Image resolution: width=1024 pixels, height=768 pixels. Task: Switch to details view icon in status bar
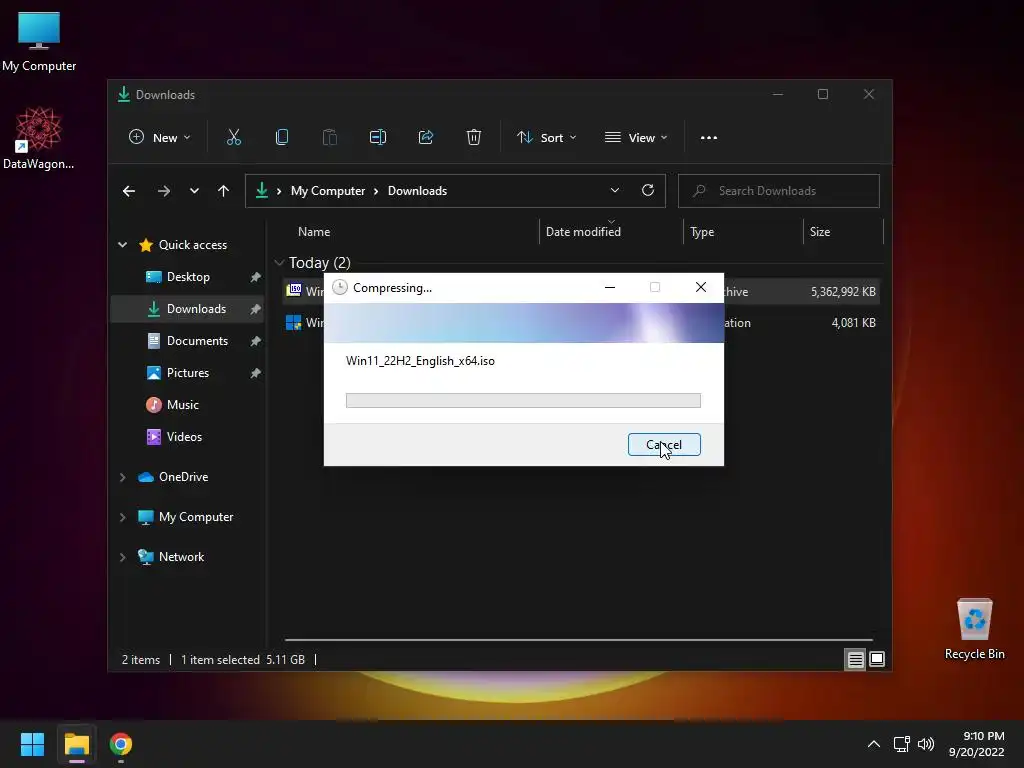pos(855,660)
